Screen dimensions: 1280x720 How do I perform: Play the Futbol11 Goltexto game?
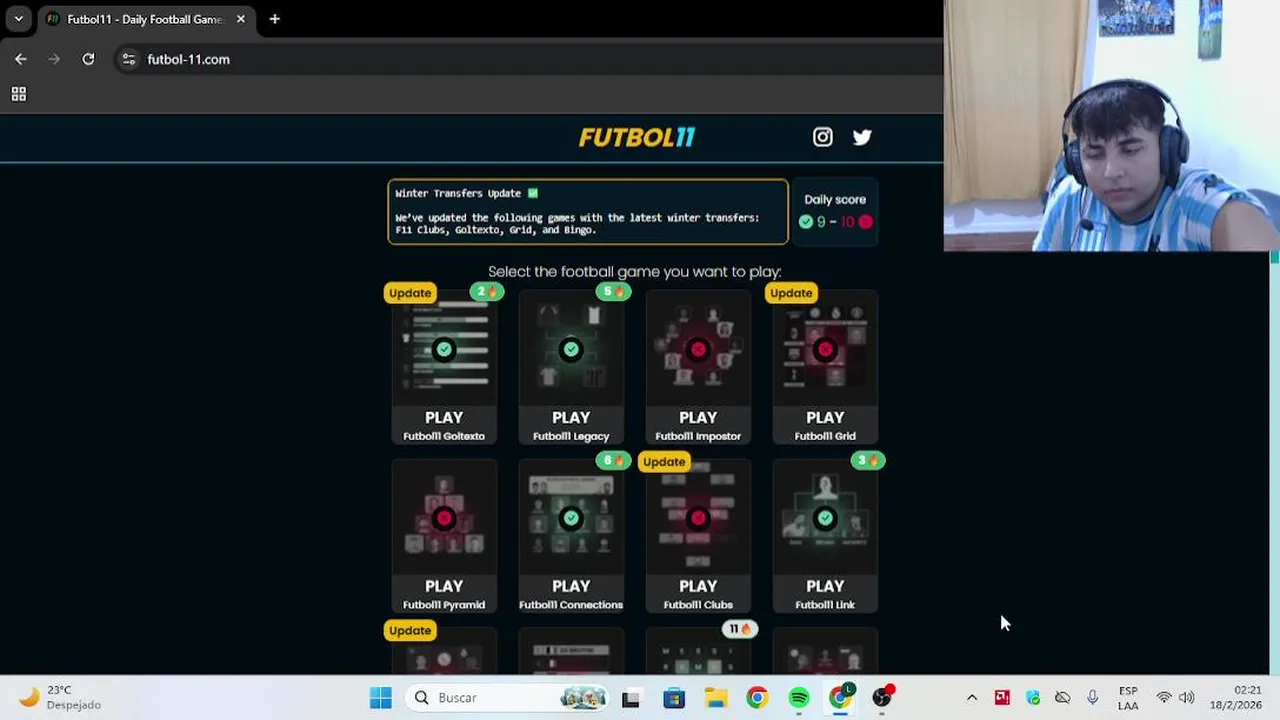(x=444, y=417)
